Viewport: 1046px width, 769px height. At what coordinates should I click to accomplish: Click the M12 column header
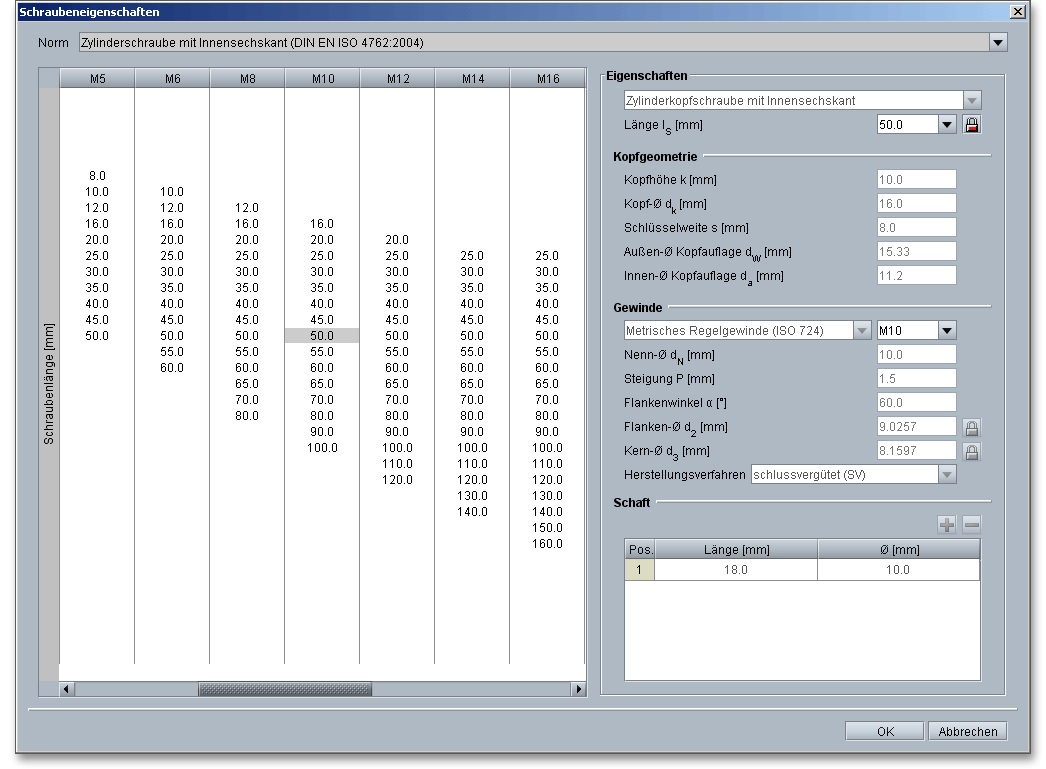397,79
